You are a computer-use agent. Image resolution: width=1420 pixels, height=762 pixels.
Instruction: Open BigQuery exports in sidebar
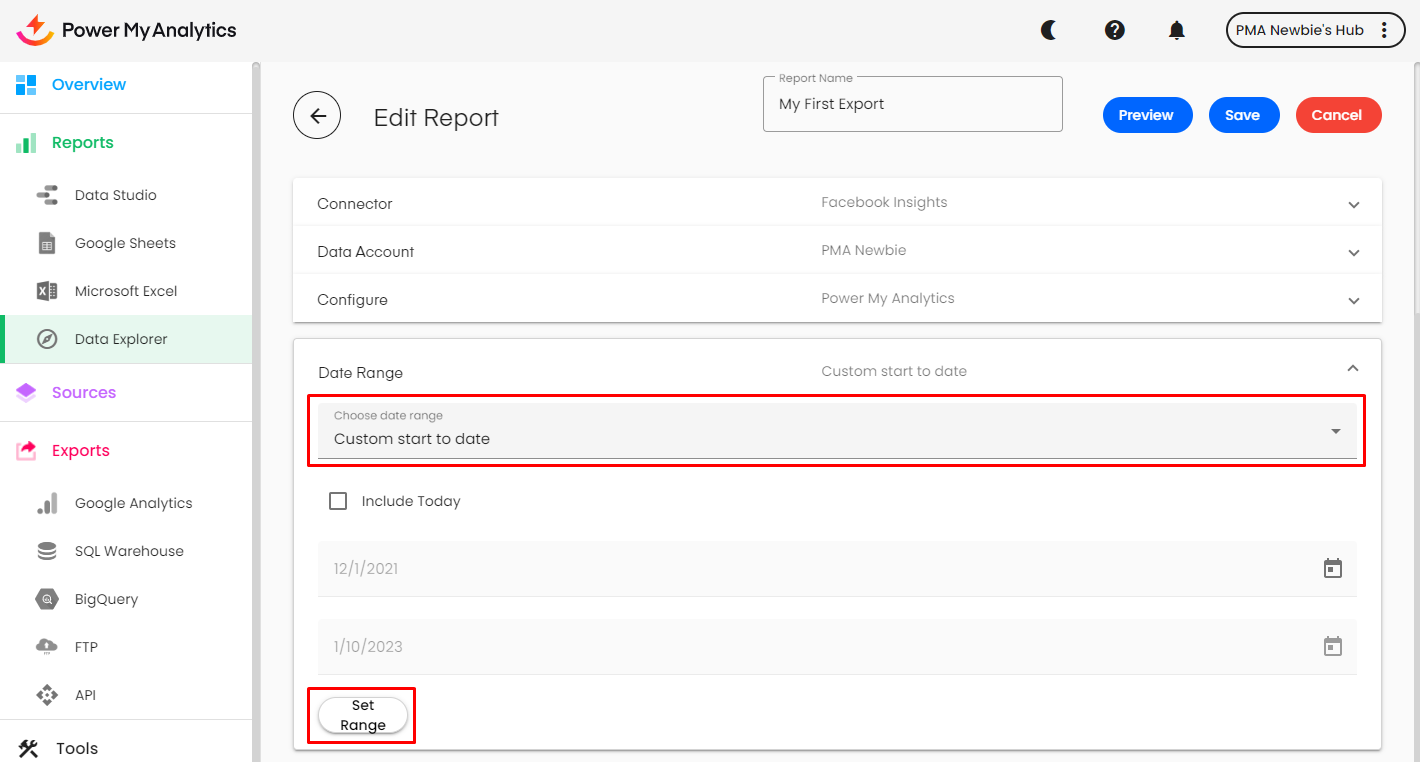pyautogui.click(x=106, y=599)
